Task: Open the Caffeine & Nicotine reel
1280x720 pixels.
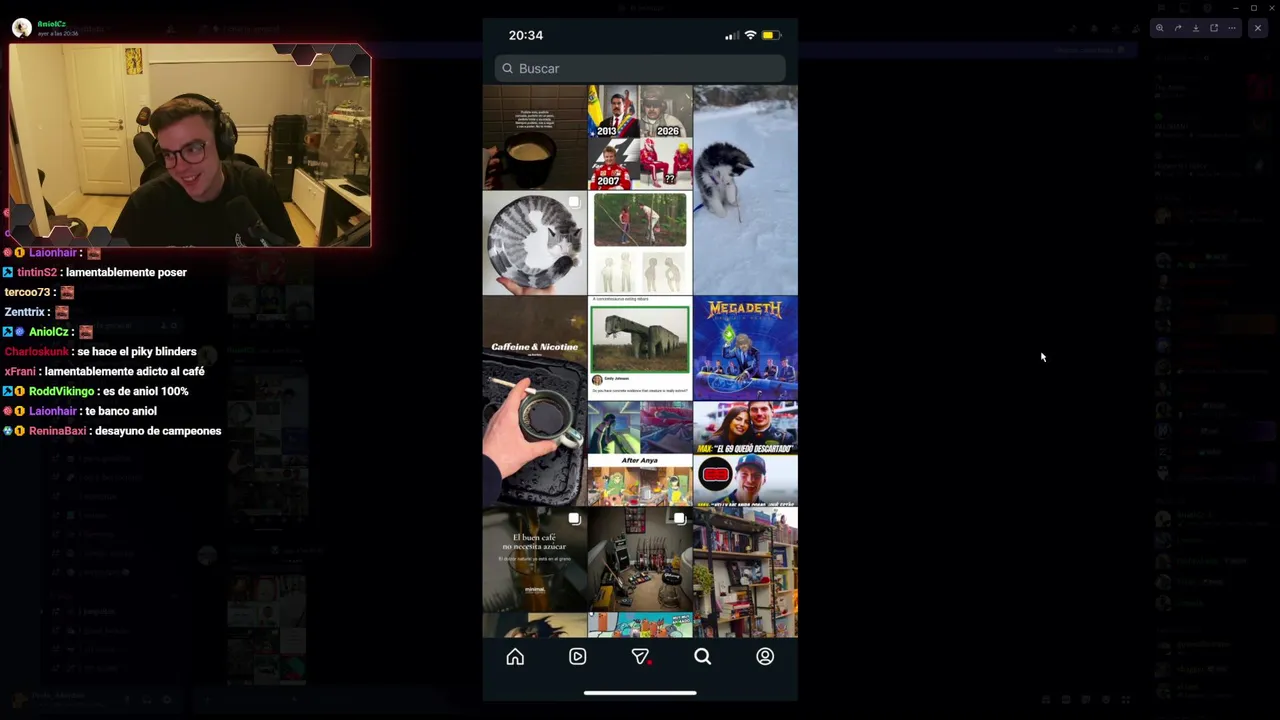Action: coord(535,401)
